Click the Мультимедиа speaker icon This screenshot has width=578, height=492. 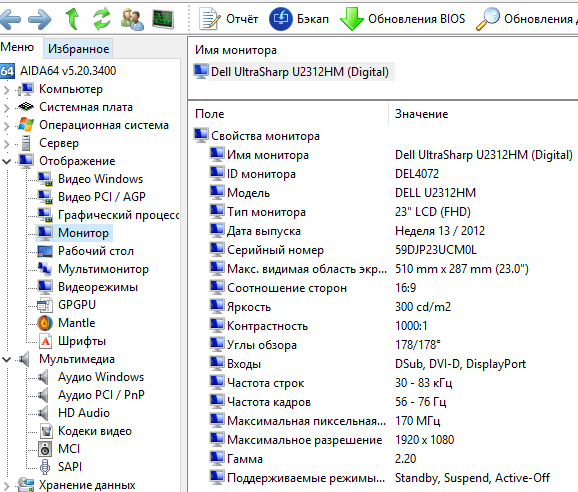pyautogui.click(x=24, y=359)
